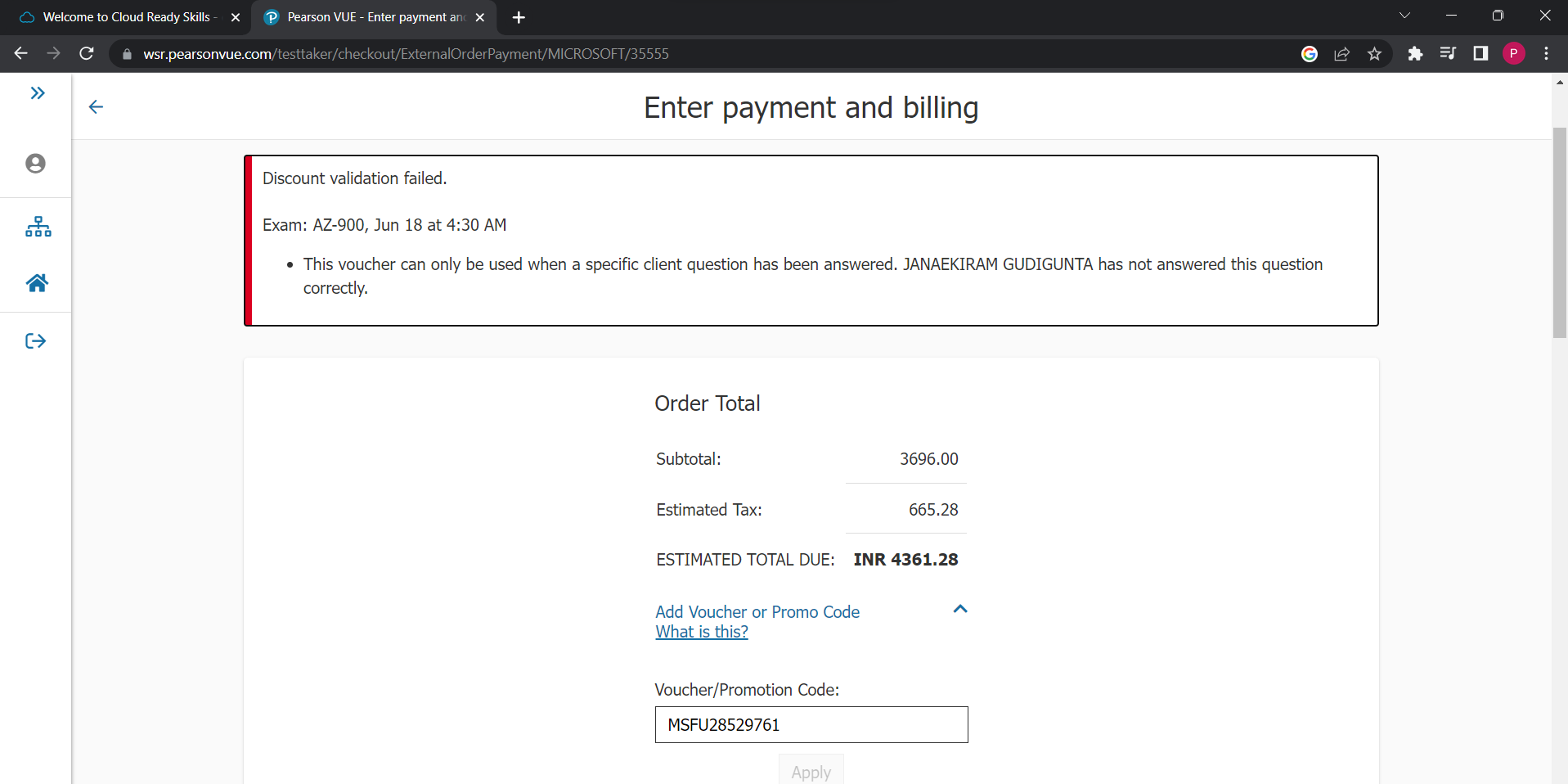This screenshot has height=784, width=1568.
Task: Click the page vertical scrollbar thumb
Action: point(1560,233)
